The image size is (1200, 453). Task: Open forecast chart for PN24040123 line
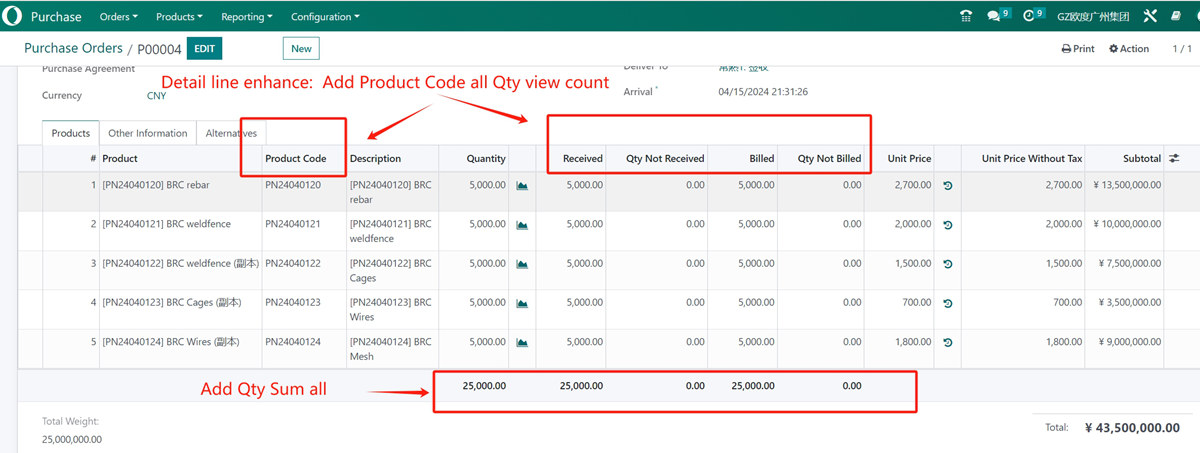click(522, 303)
